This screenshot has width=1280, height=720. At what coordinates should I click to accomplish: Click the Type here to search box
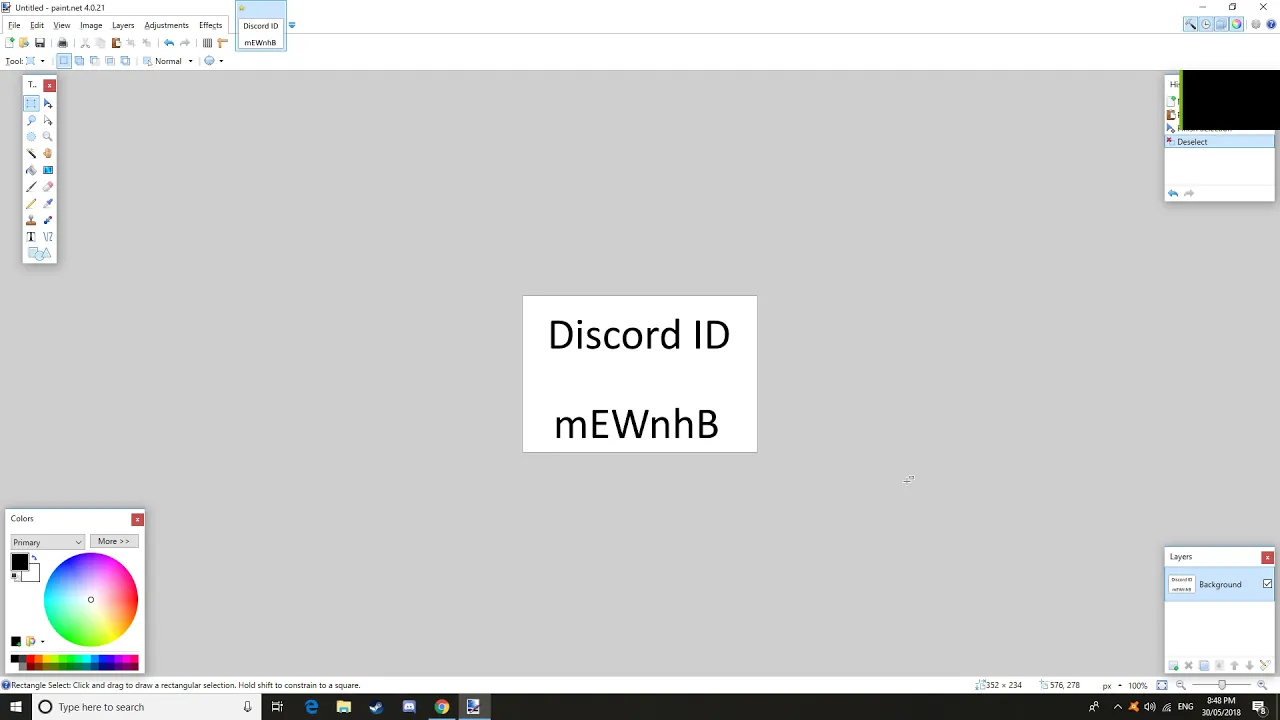[x=146, y=707]
